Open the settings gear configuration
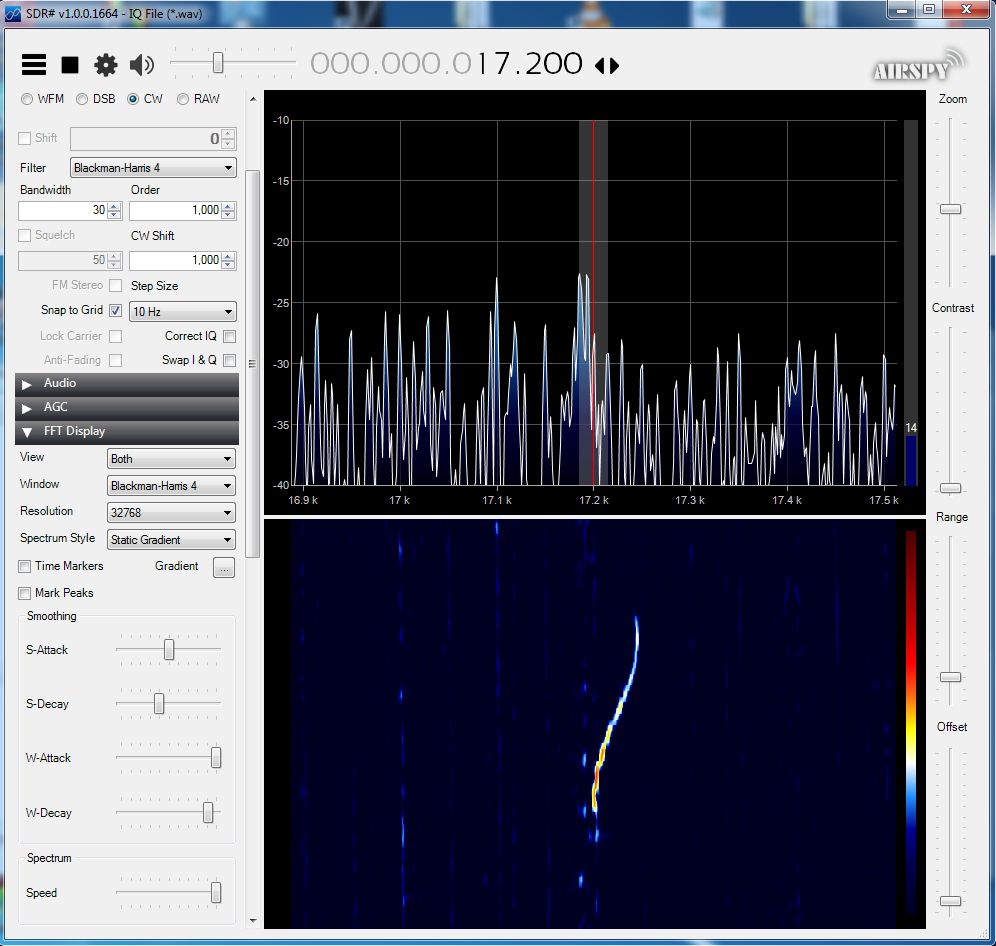The image size is (996, 946). (x=105, y=65)
